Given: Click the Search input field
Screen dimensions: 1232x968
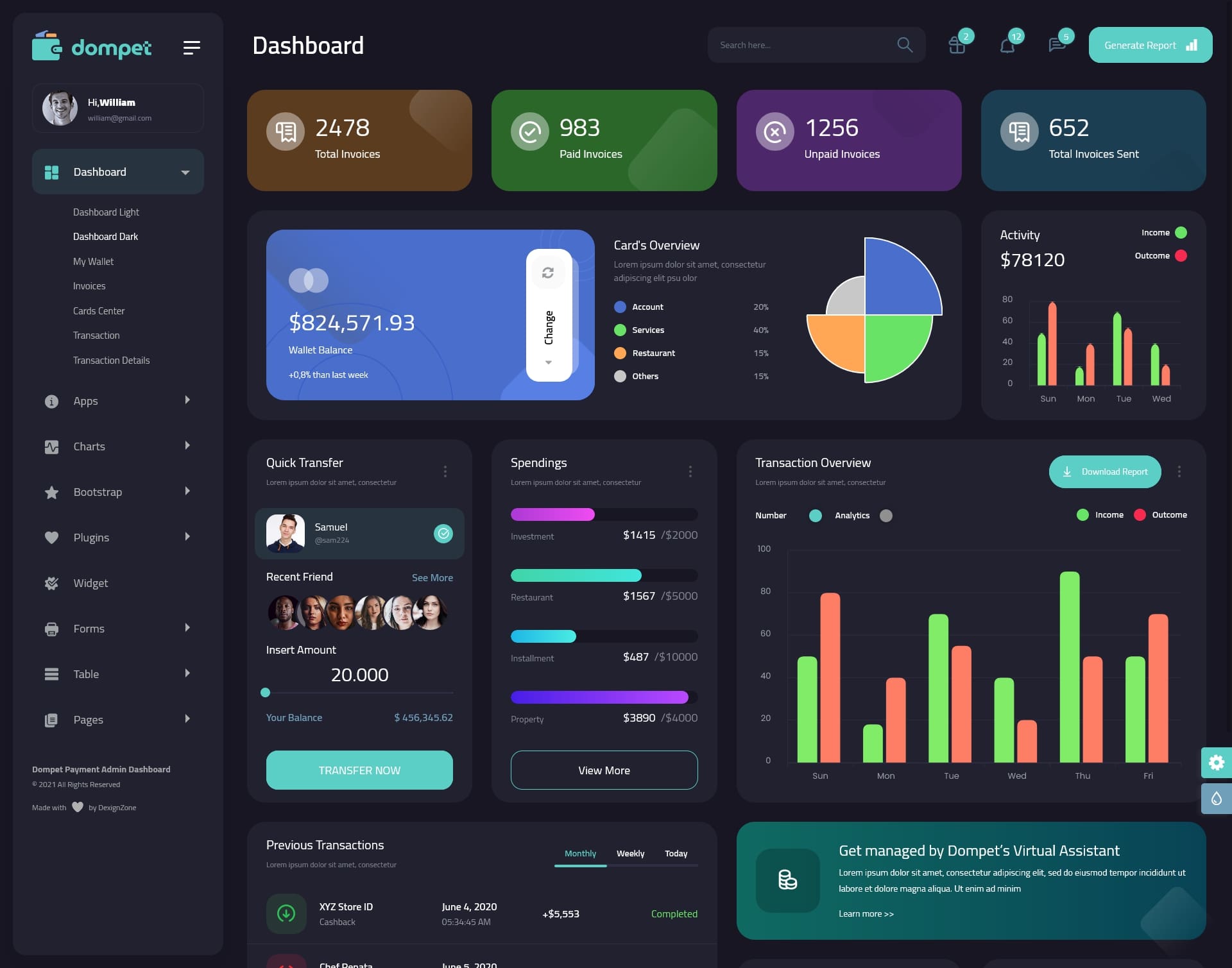Looking at the screenshot, I should [800, 45].
